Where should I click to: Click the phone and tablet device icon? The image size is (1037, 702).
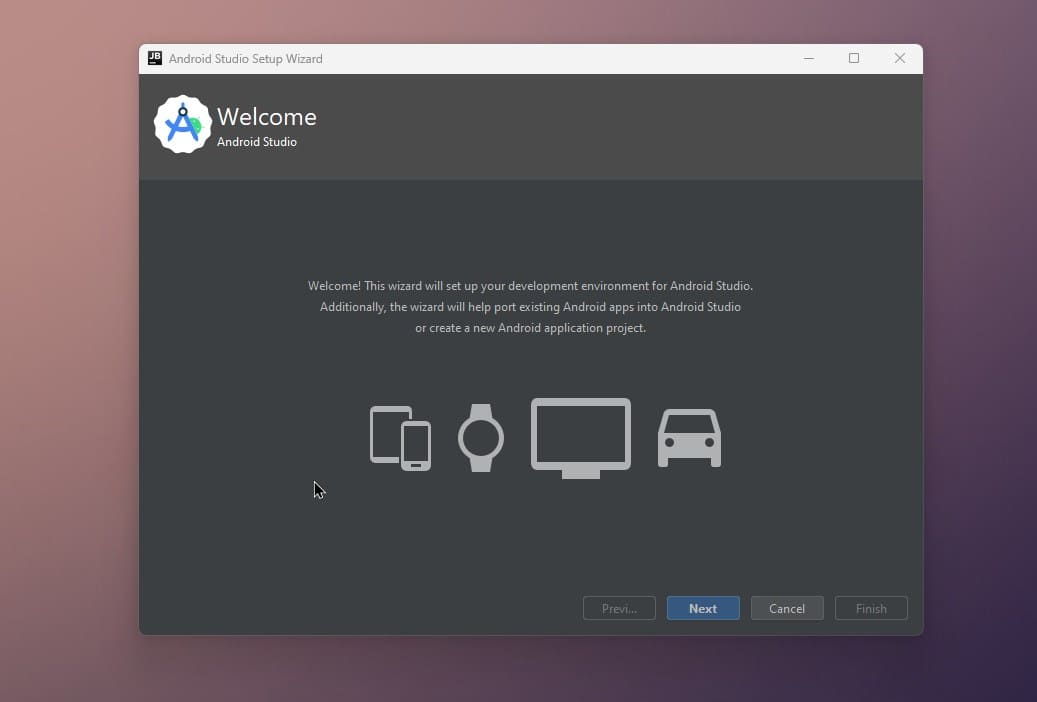[x=400, y=438]
